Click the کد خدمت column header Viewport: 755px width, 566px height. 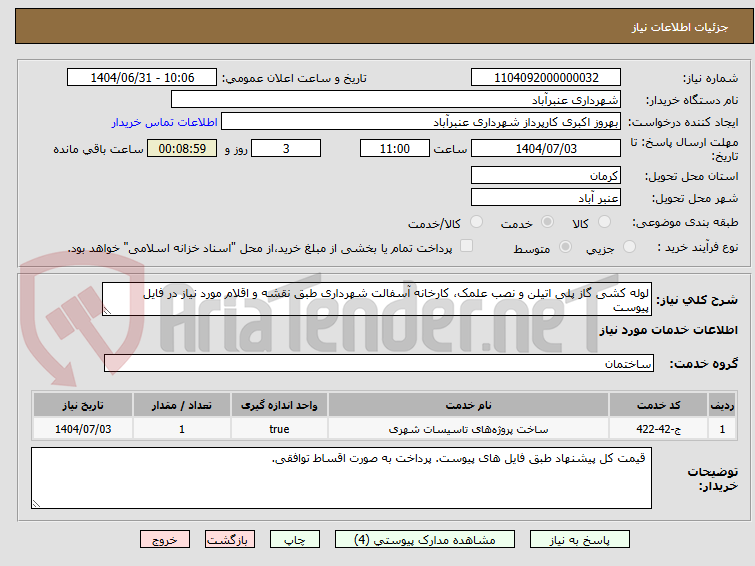tap(658, 405)
